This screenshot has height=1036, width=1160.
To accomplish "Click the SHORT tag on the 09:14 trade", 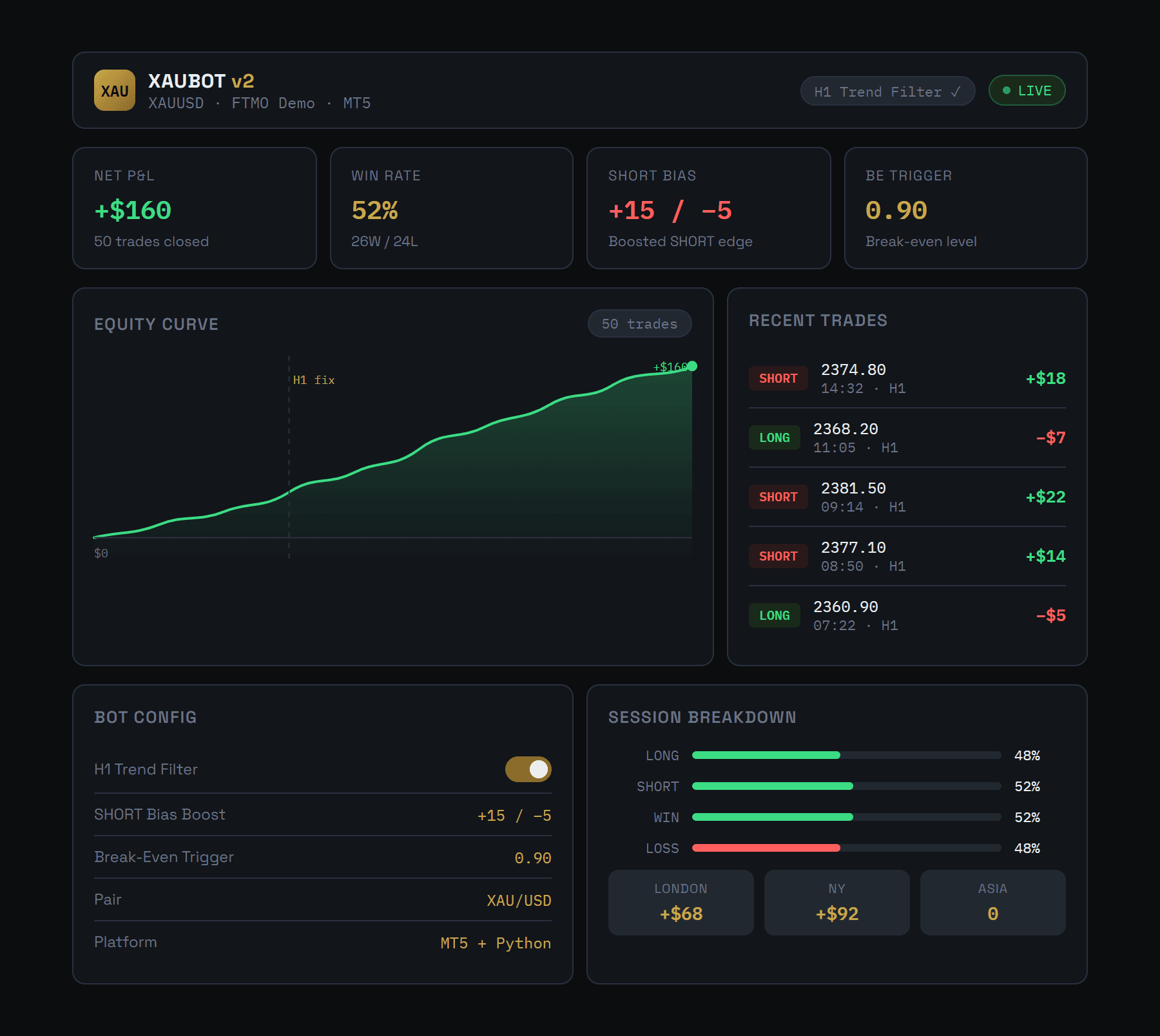I will click(x=778, y=497).
